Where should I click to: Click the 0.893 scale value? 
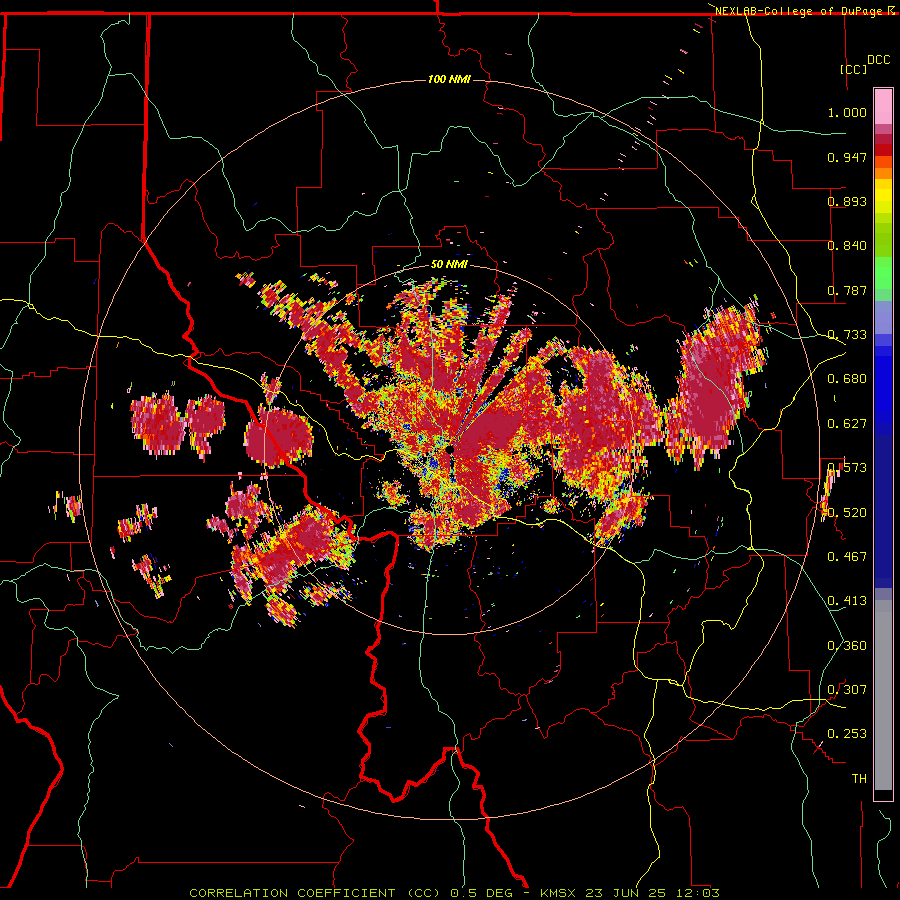click(847, 201)
